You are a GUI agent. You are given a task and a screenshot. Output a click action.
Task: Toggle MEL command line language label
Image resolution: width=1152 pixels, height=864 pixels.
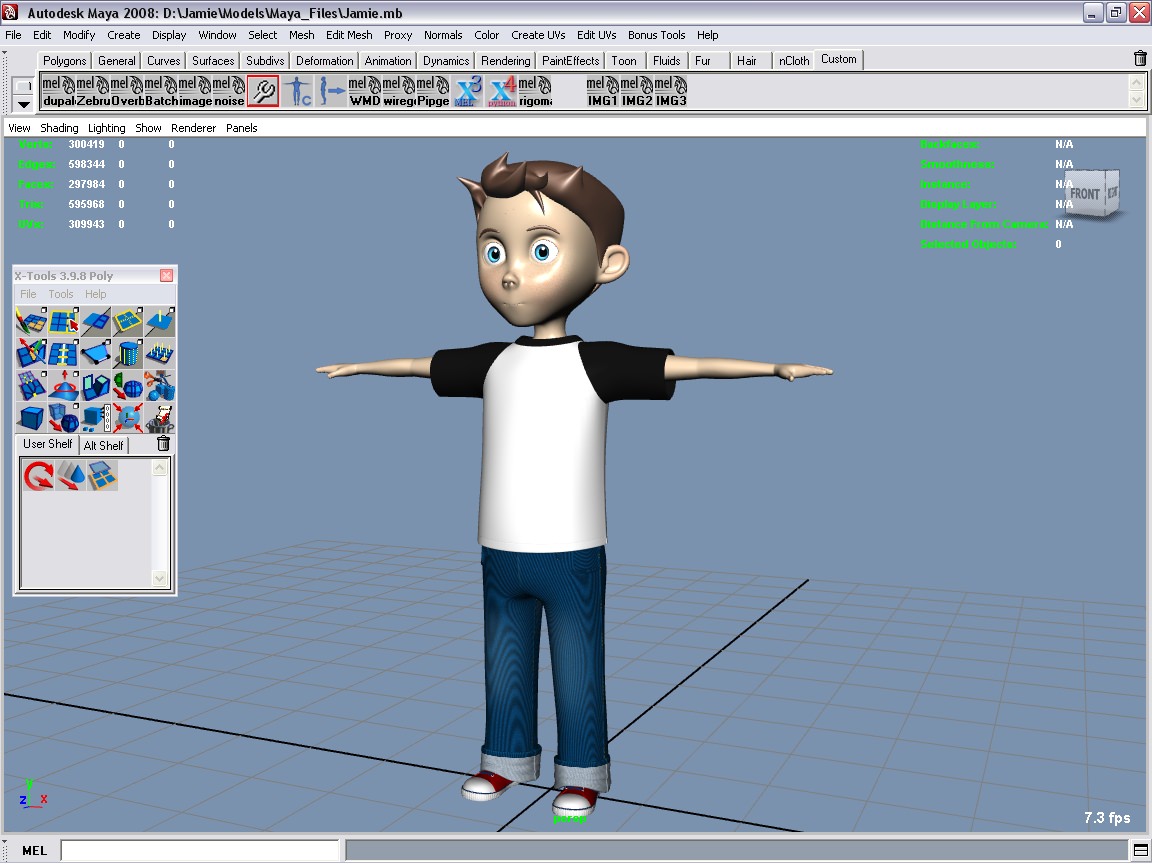tap(35, 850)
